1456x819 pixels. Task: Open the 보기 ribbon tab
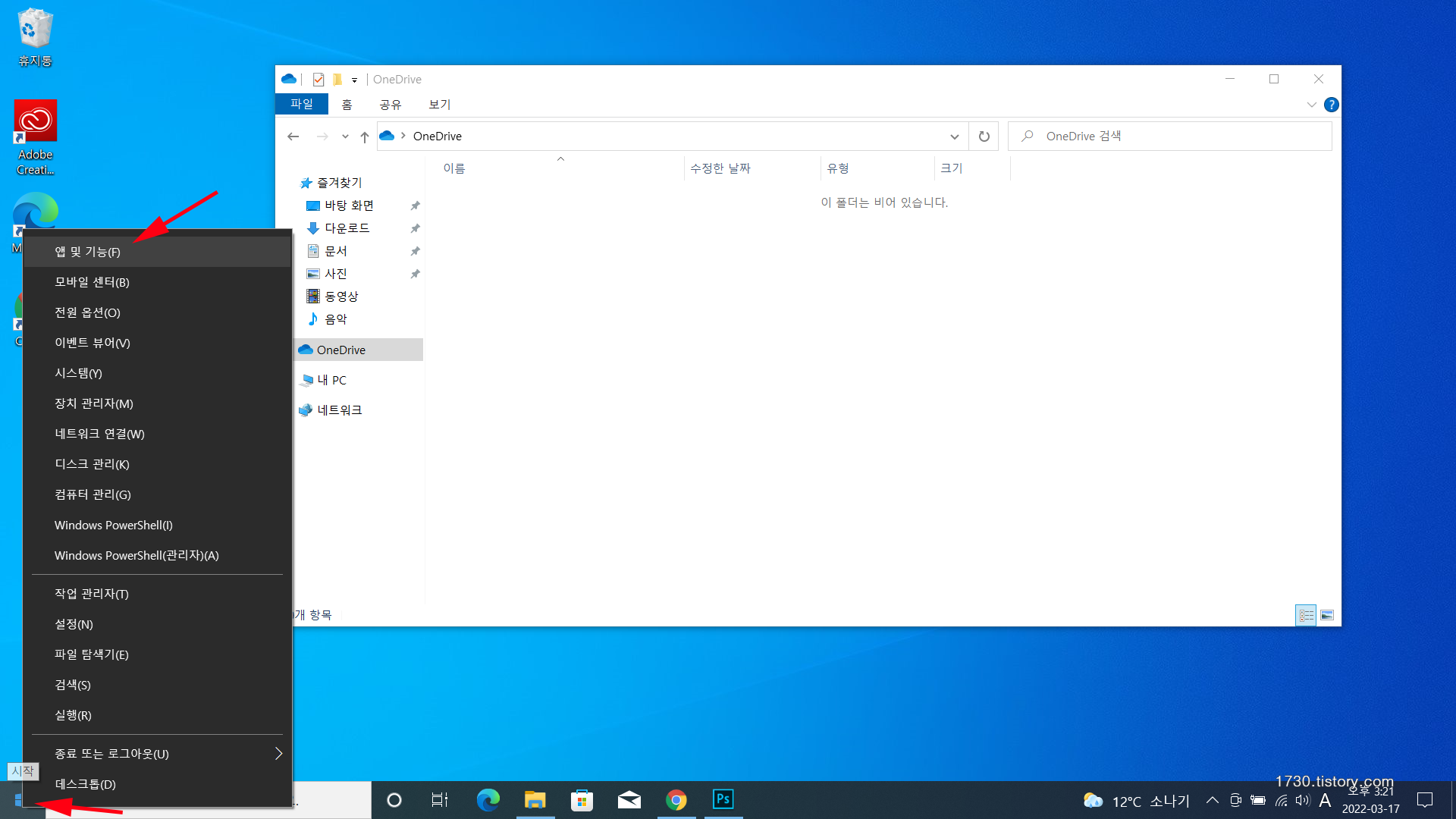(439, 105)
